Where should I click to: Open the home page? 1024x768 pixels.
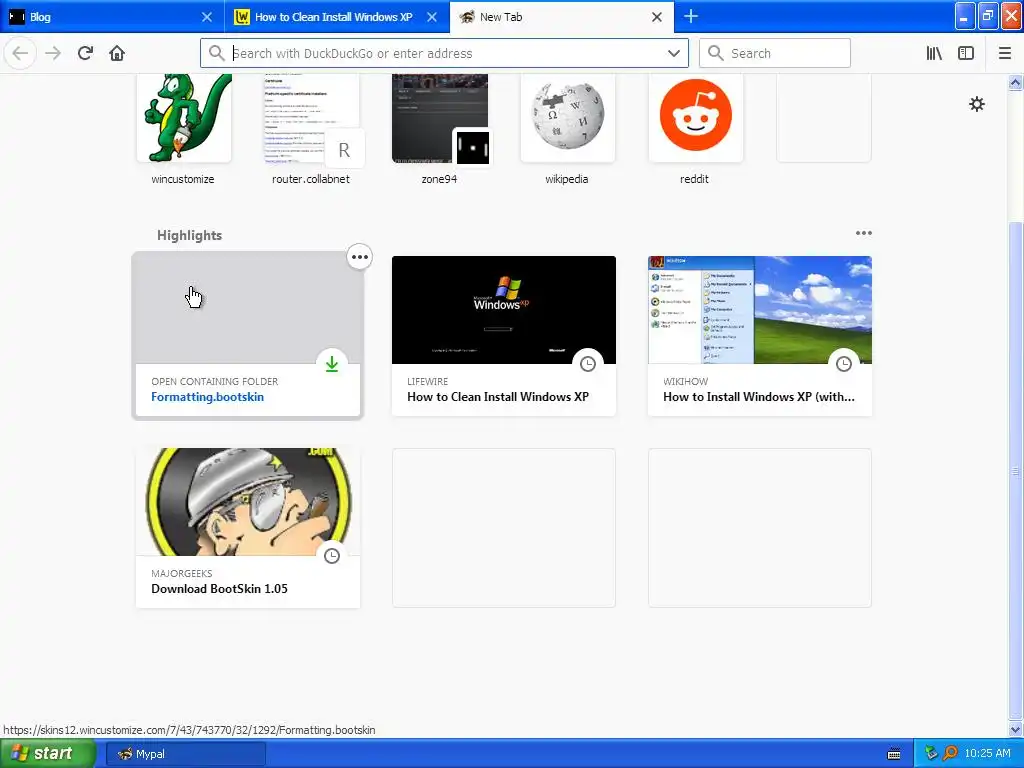coord(117,53)
